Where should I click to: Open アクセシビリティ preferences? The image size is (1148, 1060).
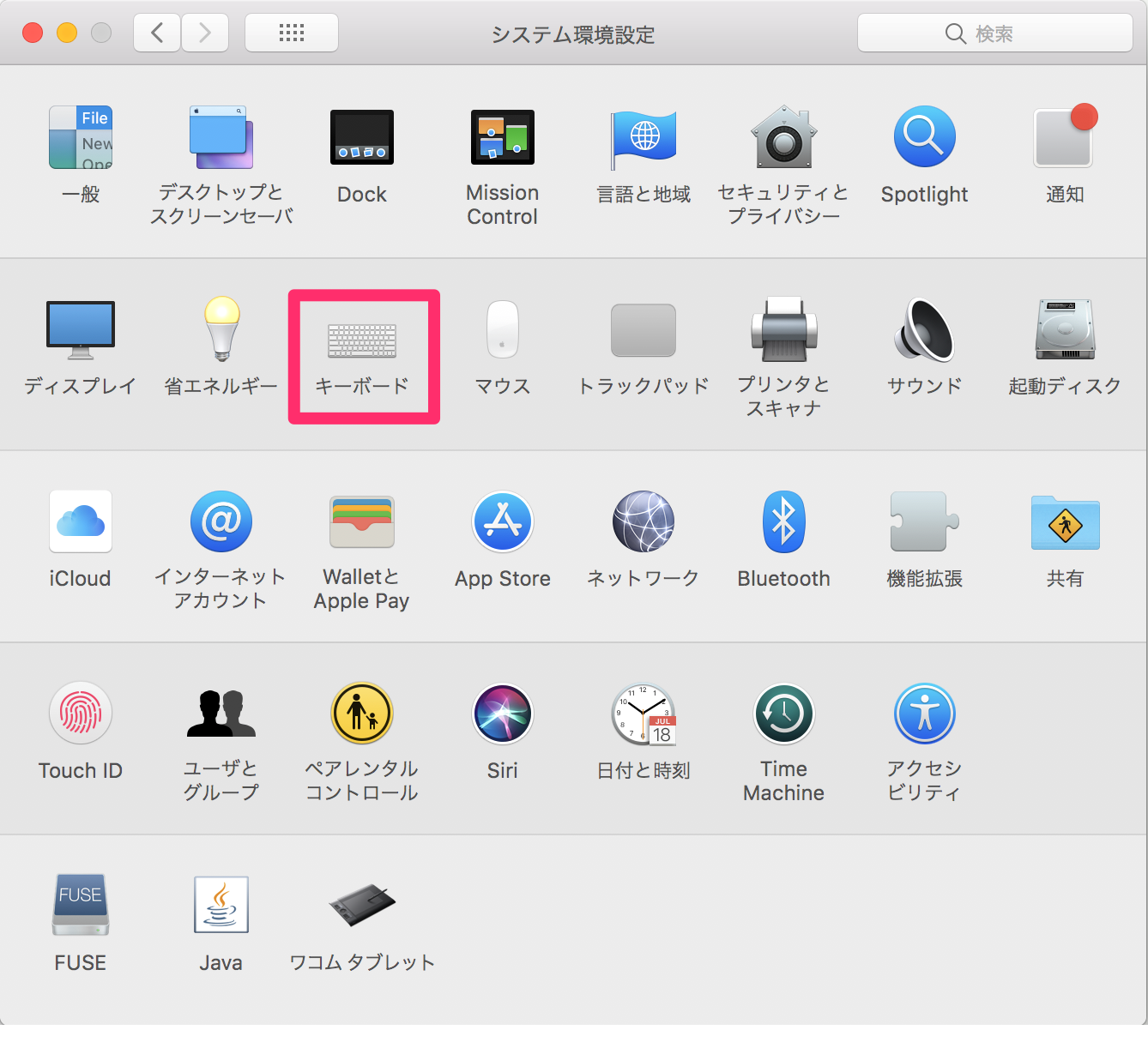(925, 714)
